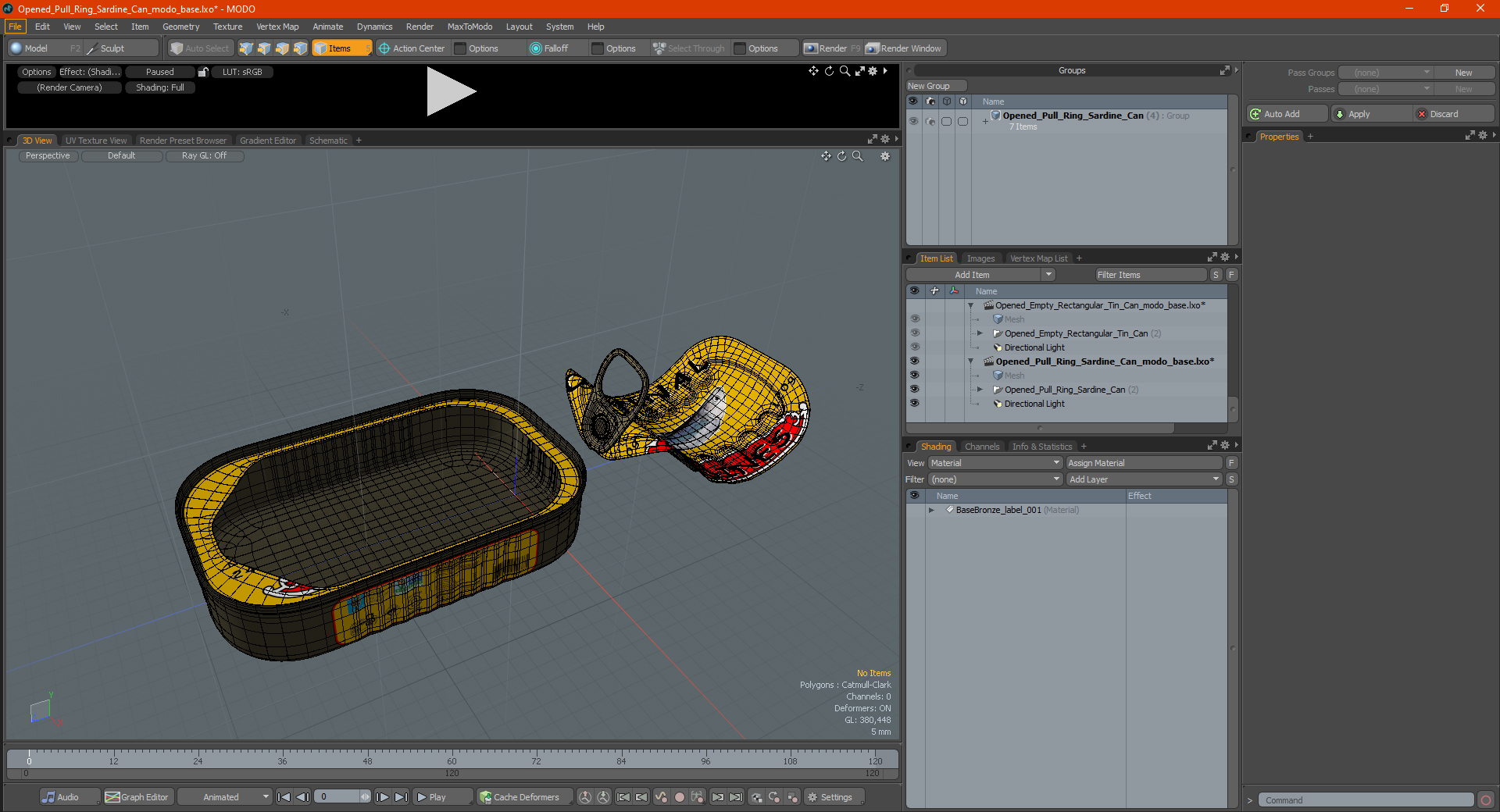Open the MaxToModo menu
Screen dimensions: 1500x812
470,27
